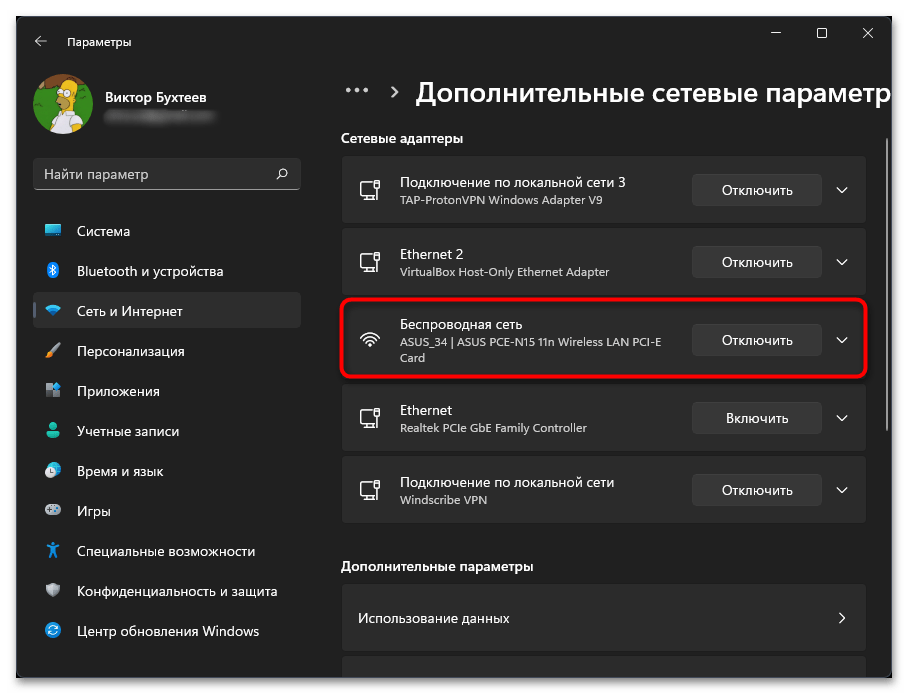
Task: Disable the Беспроводная сеть adapter
Action: [756, 340]
